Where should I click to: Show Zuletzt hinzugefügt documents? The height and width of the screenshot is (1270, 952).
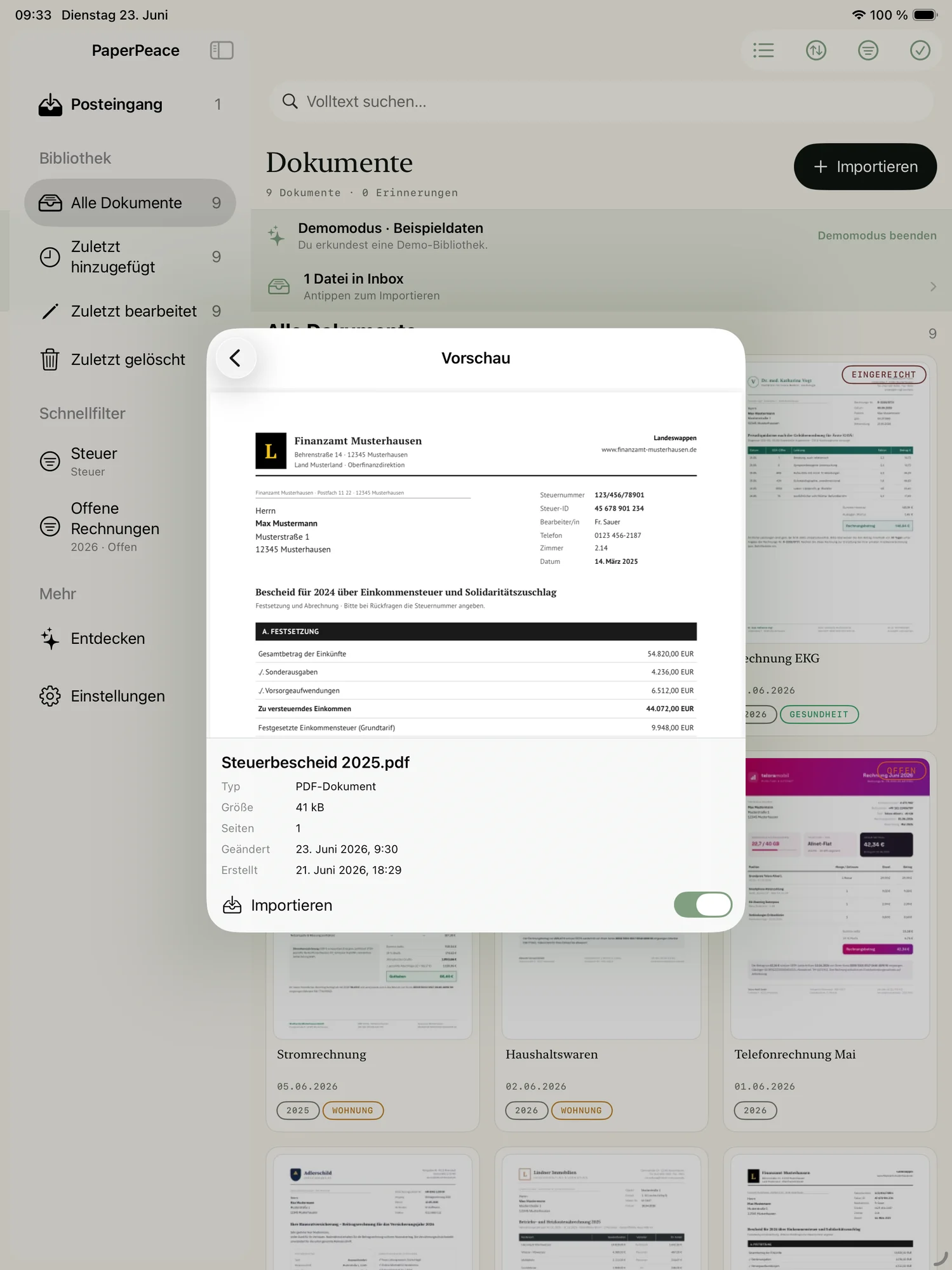click(130, 257)
